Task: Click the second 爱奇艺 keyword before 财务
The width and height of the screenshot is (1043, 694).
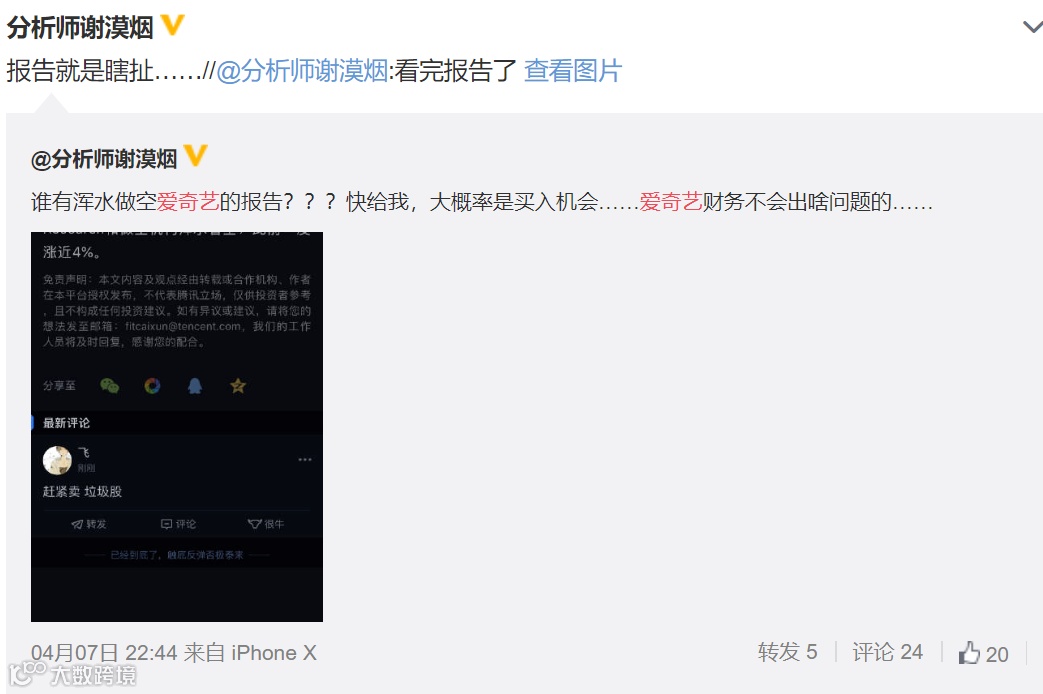Action: coord(670,201)
